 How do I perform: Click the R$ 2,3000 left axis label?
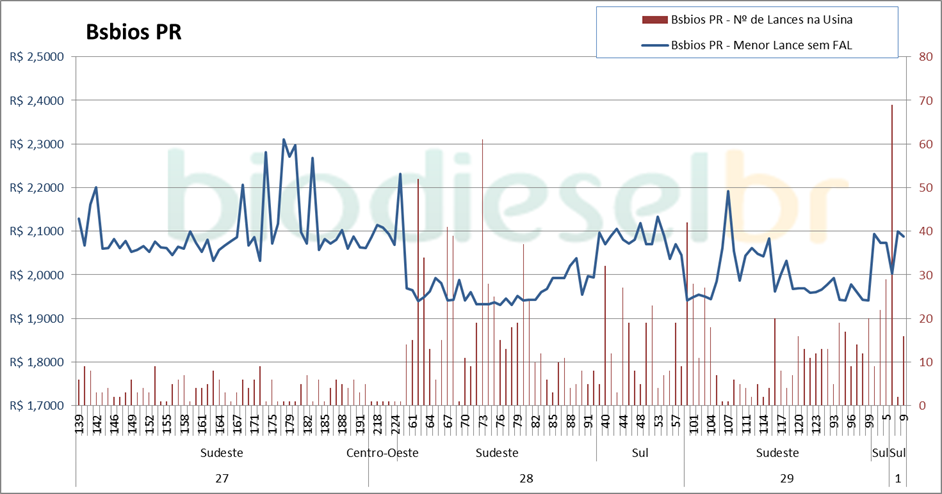pyautogui.click(x=36, y=144)
